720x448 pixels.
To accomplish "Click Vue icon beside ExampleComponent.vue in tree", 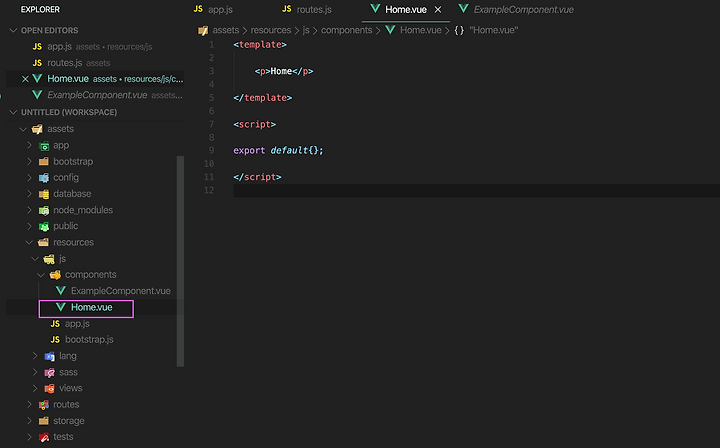I will pyautogui.click(x=61, y=291).
